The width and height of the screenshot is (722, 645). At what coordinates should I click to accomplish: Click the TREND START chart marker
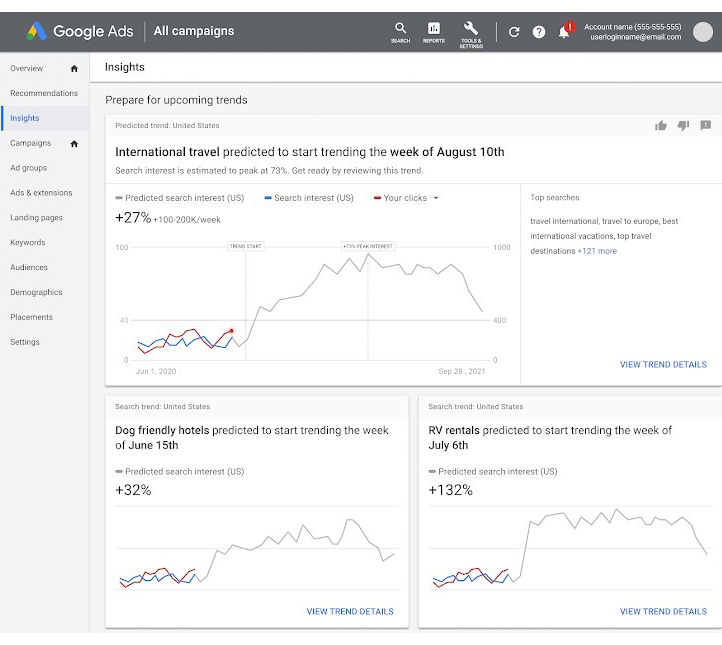(245, 246)
